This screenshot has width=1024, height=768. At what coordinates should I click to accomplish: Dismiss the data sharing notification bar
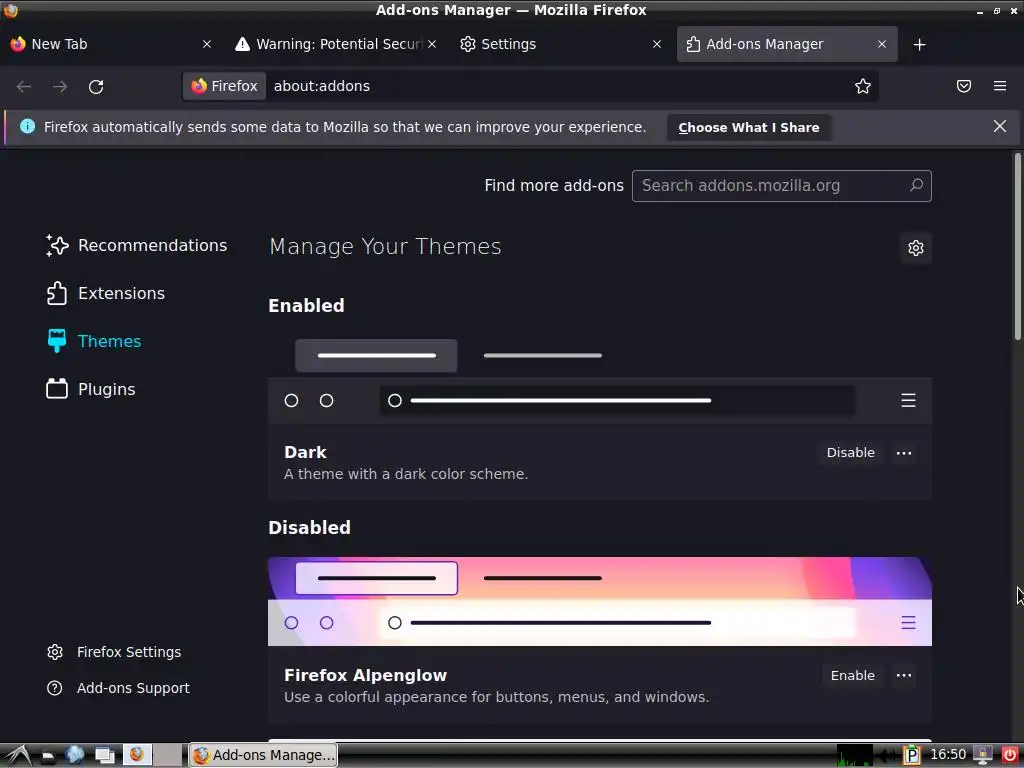pos(999,127)
